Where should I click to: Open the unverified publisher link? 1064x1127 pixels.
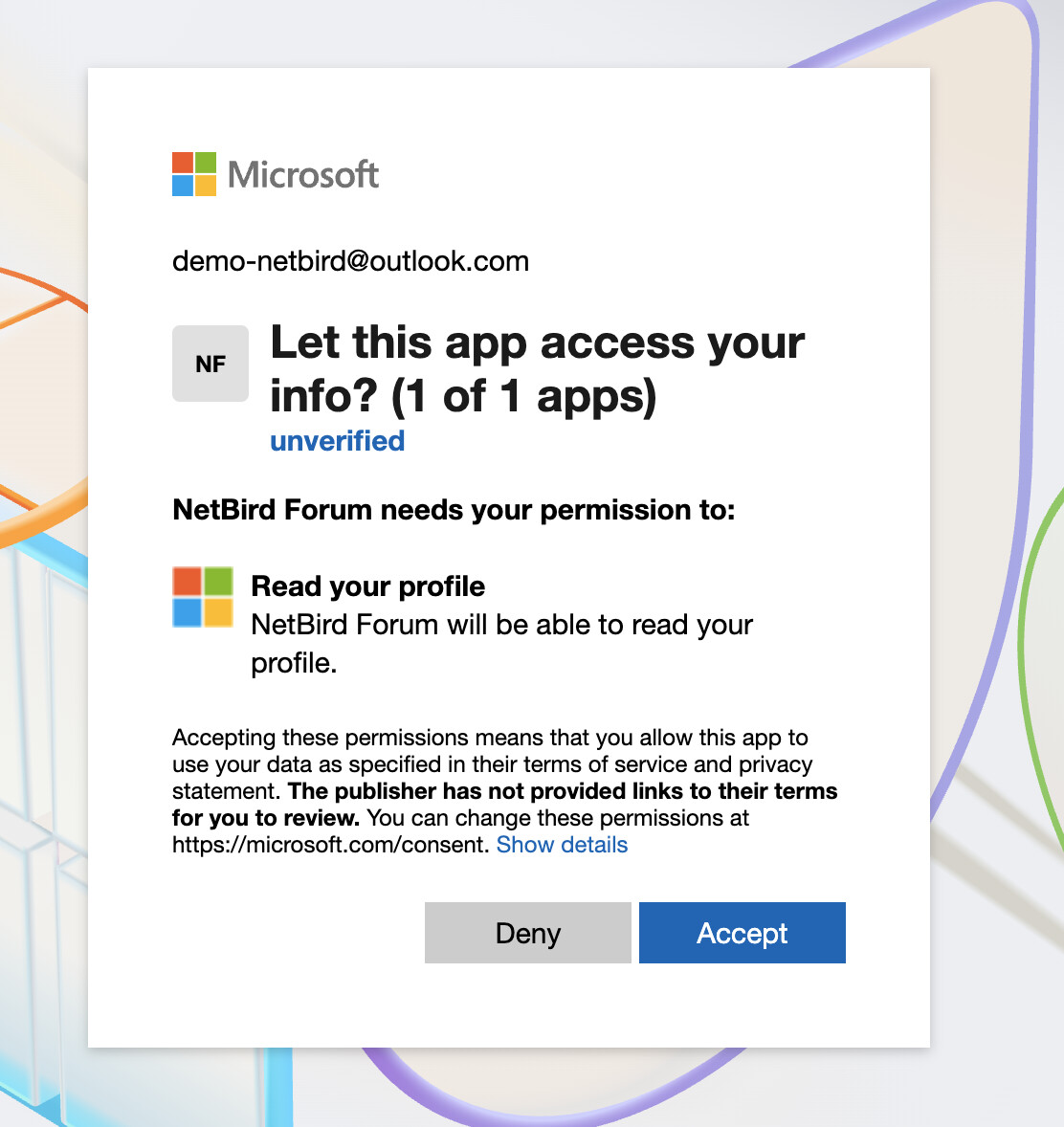point(337,441)
